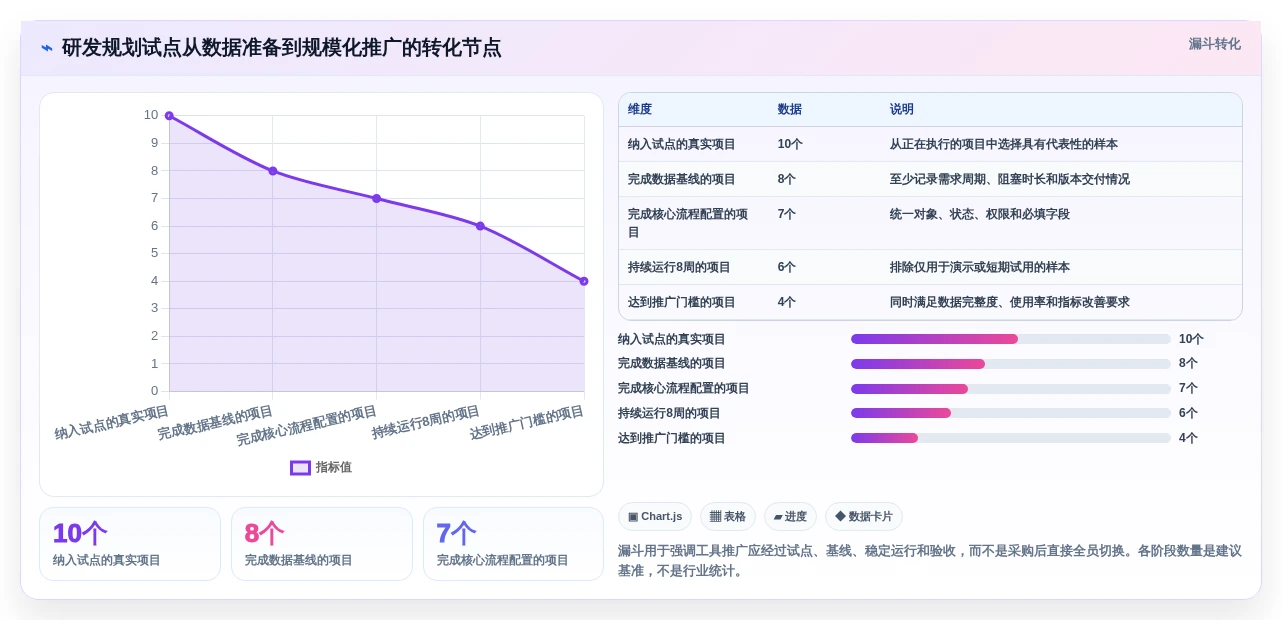Click the chart point at value 6
This screenshot has height=620, width=1282.
pyautogui.click(x=480, y=226)
